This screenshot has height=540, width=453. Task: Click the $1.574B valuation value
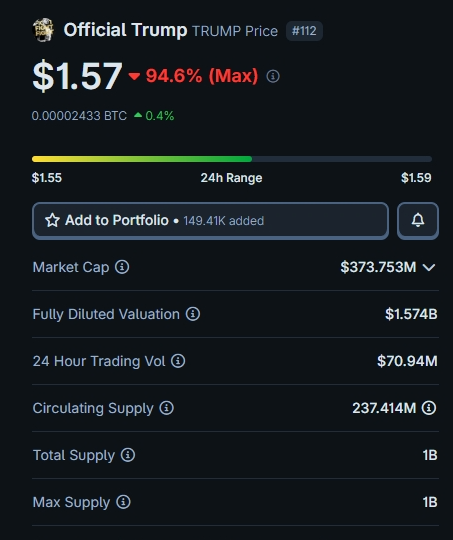[411, 314]
